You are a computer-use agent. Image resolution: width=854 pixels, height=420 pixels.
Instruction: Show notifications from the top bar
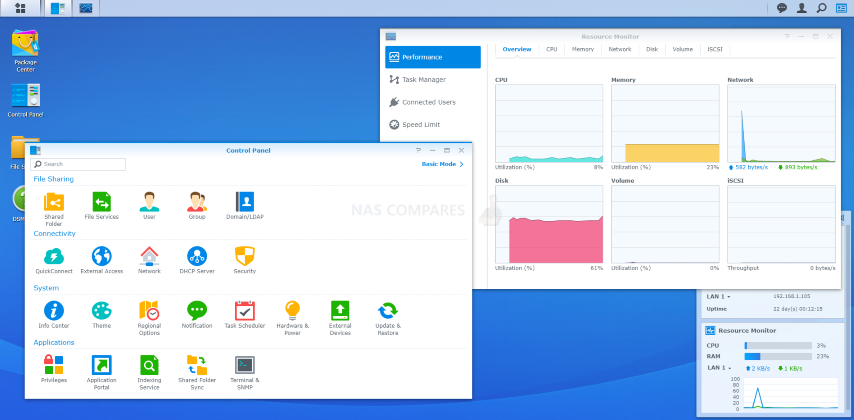[782, 8]
